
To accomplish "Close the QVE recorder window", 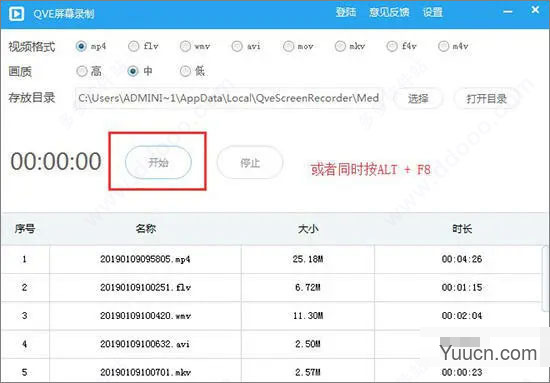I will point(535,10).
